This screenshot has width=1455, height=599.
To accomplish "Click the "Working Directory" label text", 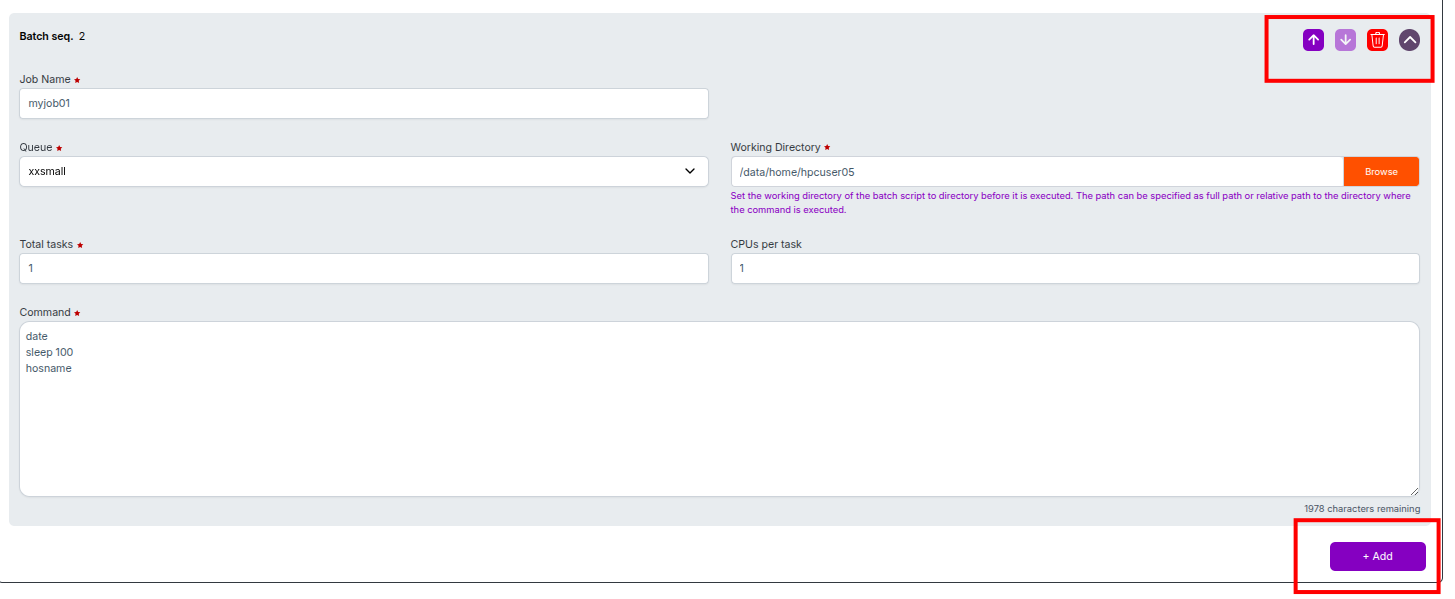I will [x=775, y=147].
